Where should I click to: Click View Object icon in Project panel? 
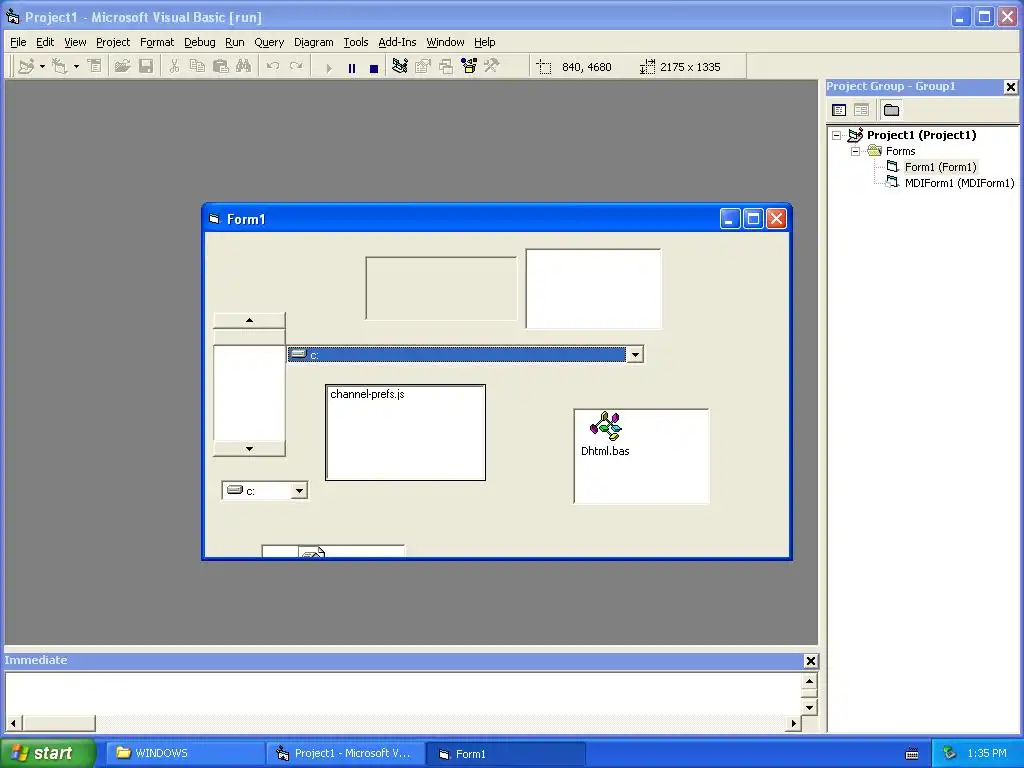click(861, 110)
